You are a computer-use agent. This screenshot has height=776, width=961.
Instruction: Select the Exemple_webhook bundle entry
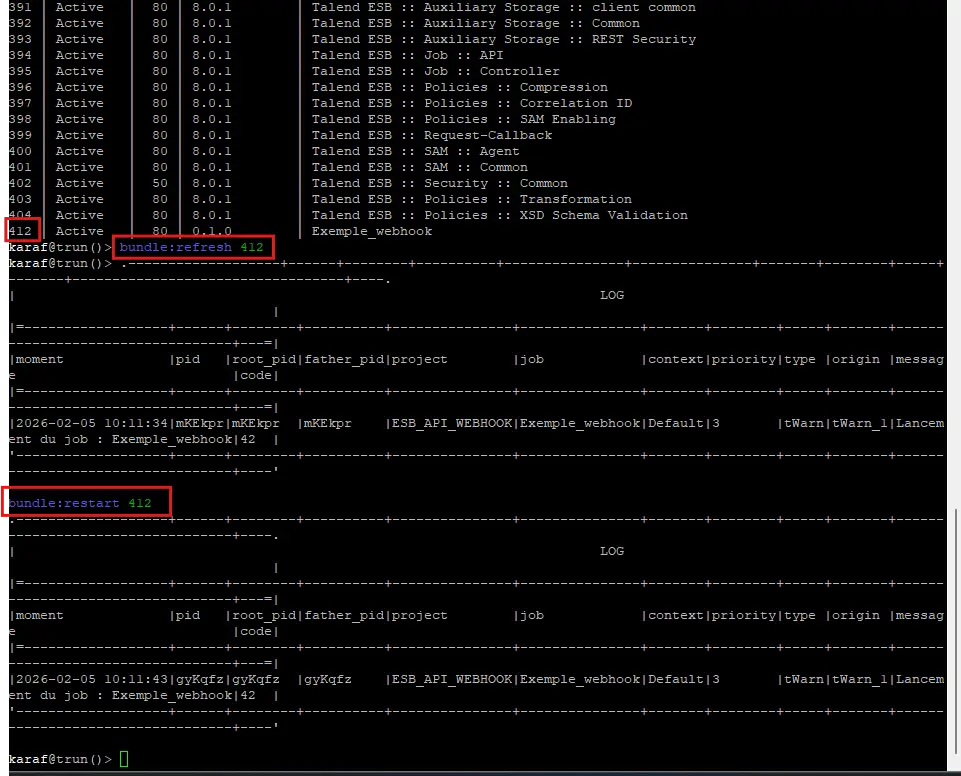tap(371, 231)
